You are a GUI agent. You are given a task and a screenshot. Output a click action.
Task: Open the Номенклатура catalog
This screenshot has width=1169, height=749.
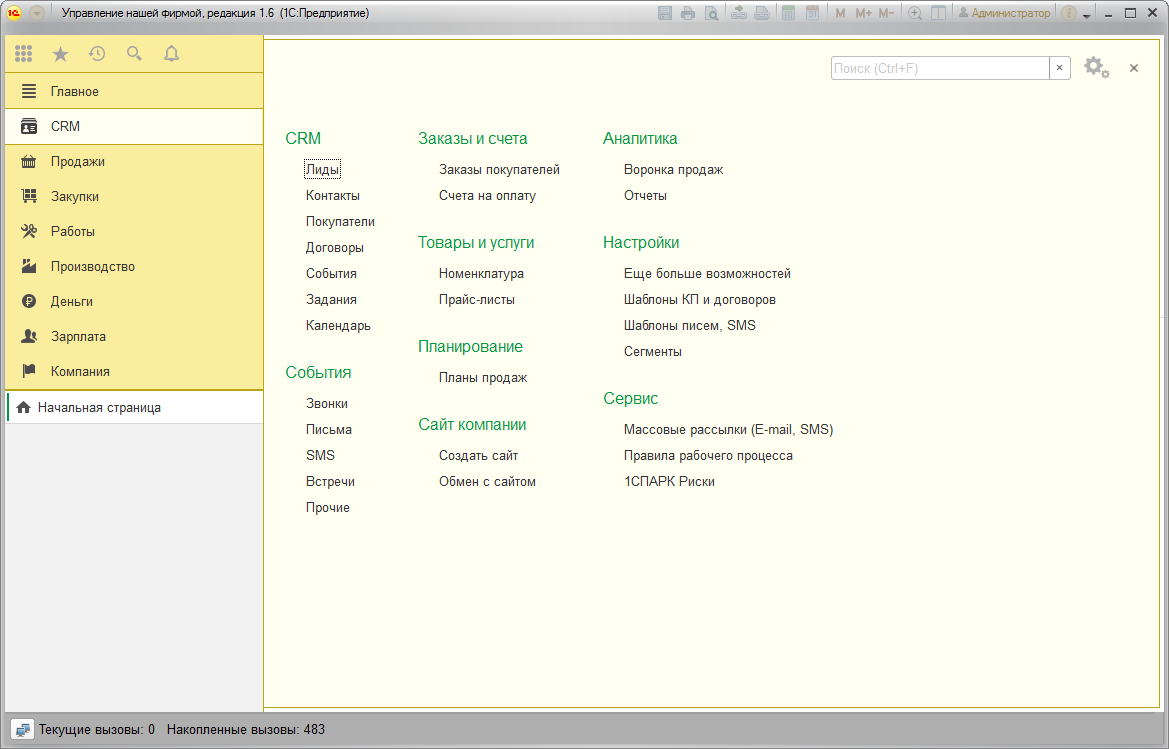(x=481, y=274)
